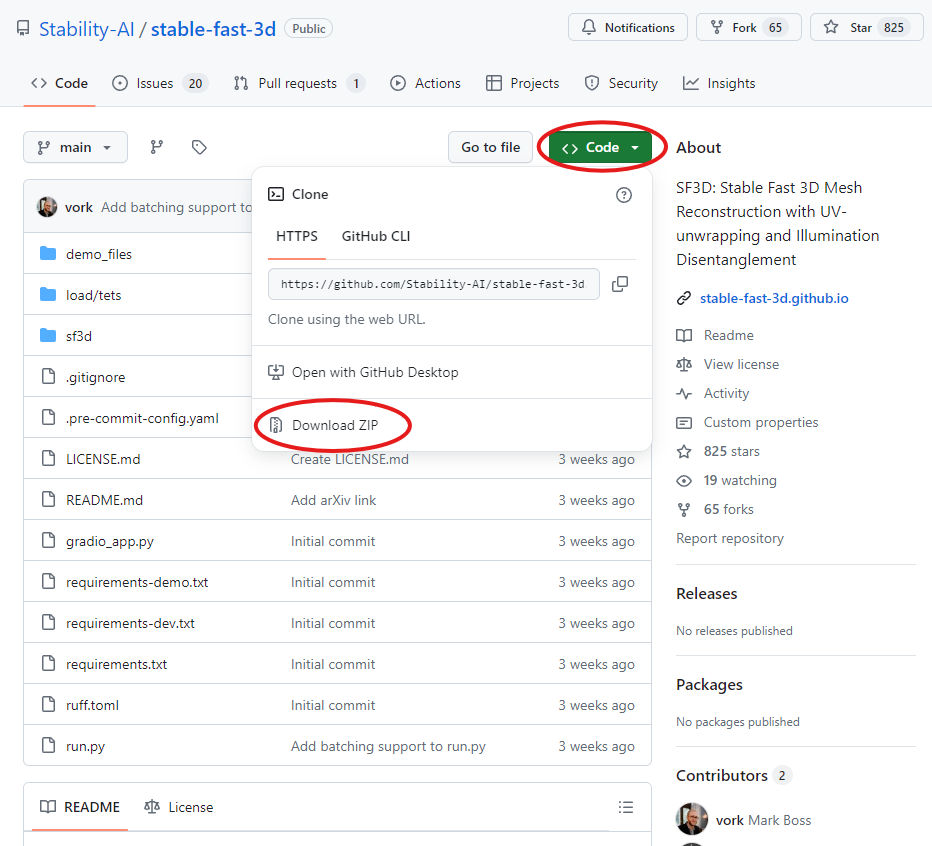Select the Code repository tab

[x=59, y=83]
